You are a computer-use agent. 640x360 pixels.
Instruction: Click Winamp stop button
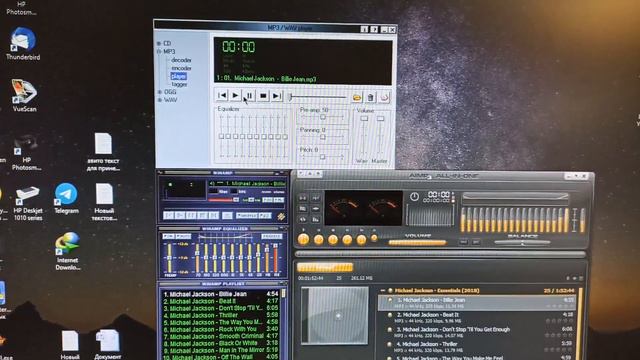click(202, 216)
